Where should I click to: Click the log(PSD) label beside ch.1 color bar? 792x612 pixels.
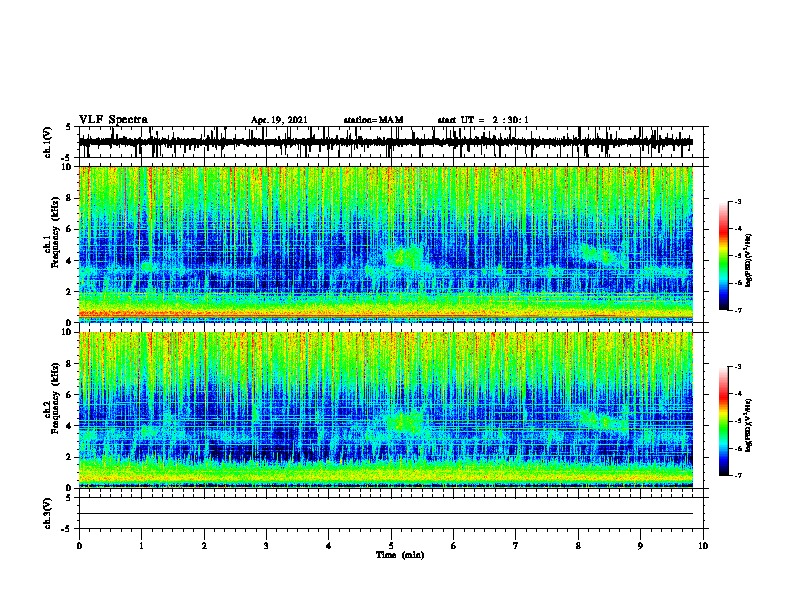[x=748, y=261]
